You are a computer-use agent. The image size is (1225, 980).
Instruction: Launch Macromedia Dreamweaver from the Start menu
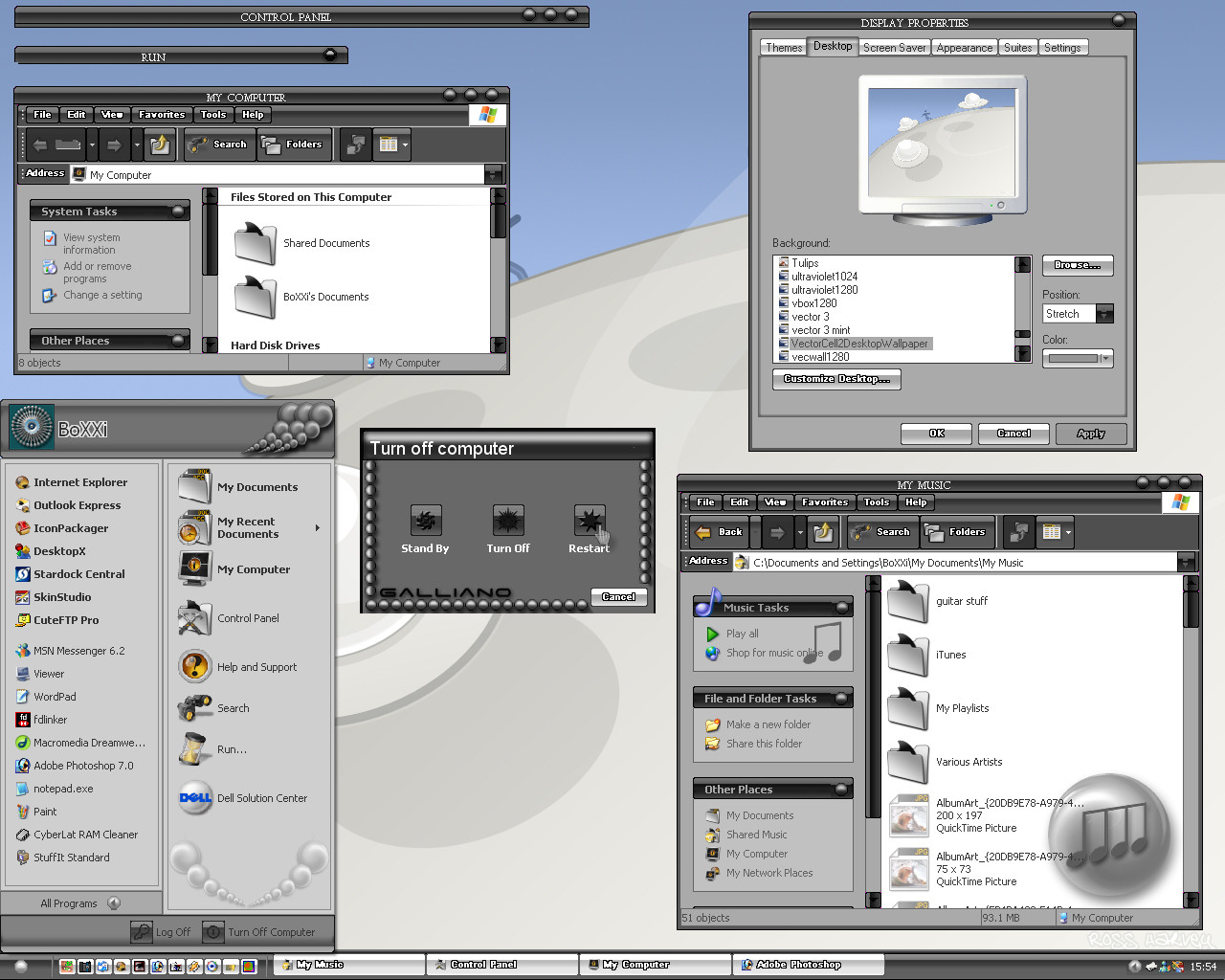point(81,743)
